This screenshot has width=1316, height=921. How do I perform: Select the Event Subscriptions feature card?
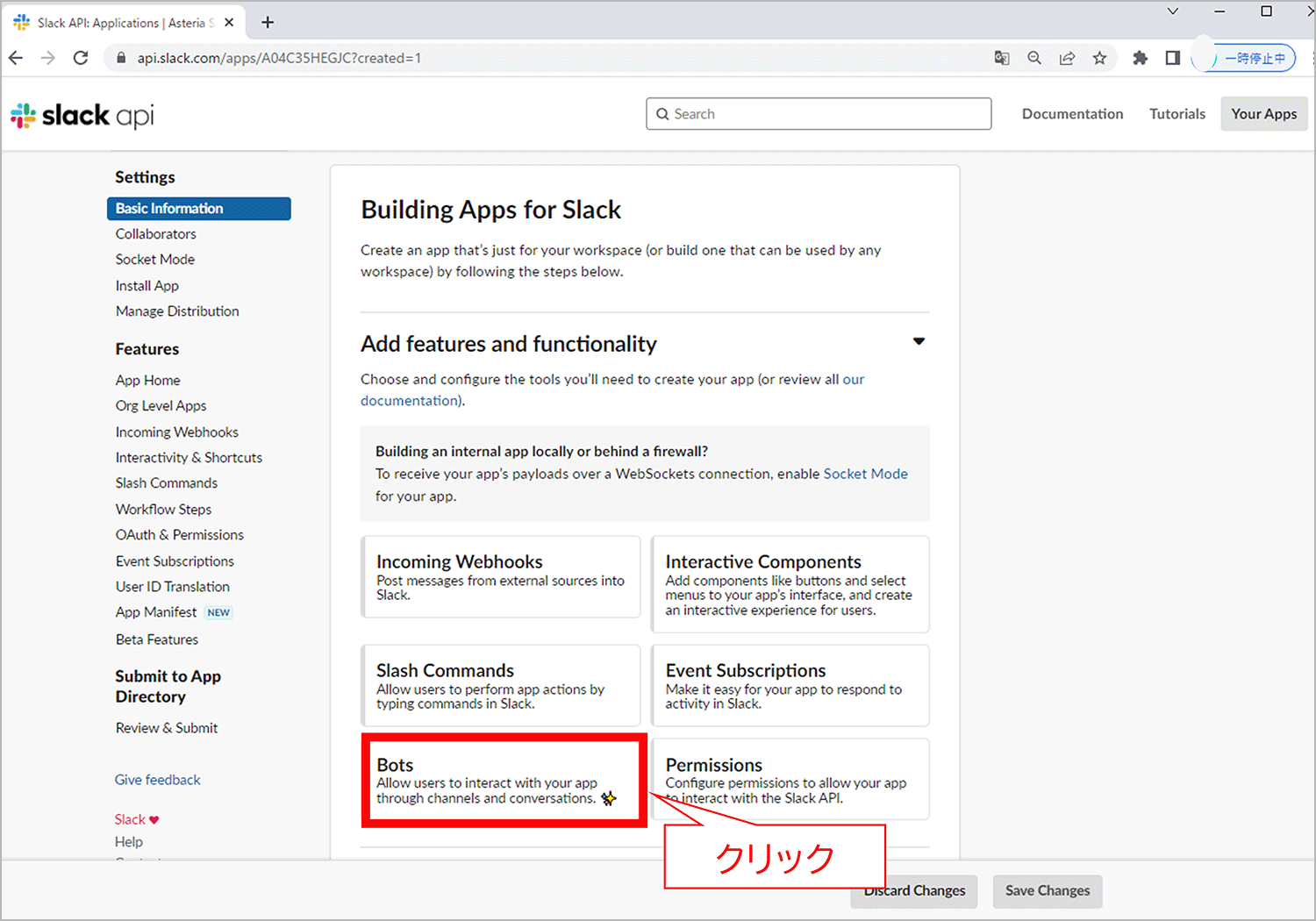point(790,685)
